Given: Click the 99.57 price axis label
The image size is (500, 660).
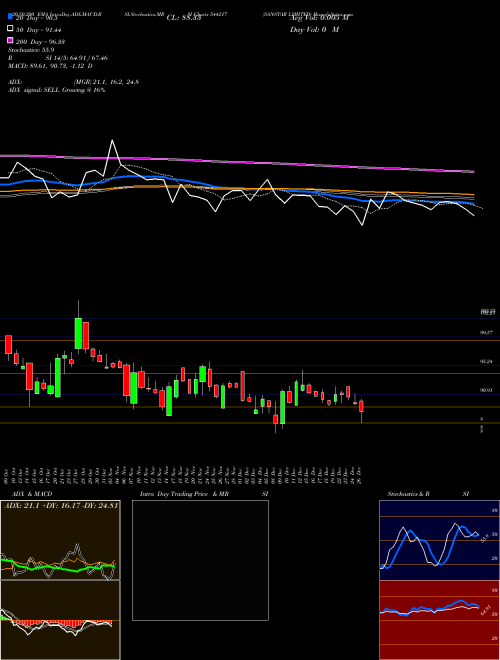Looking at the screenshot, I should 487,333.
